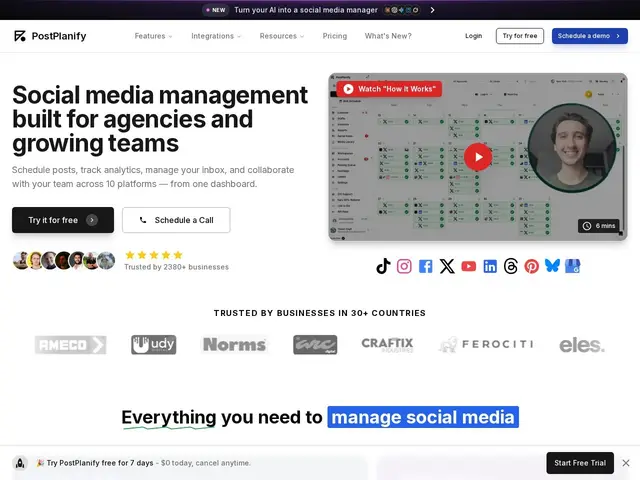The width and height of the screenshot is (640, 480).
Task: Click the arrow in top announcement bar
Action: (x=432, y=10)
